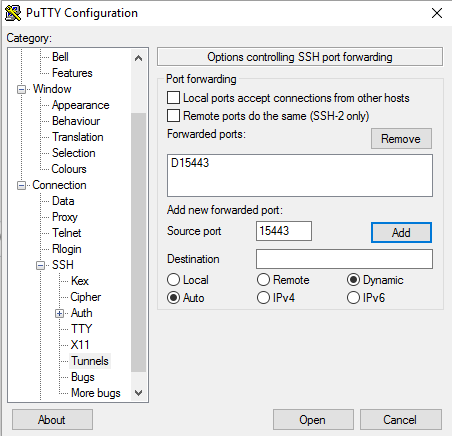Go to the Kex settings page
This screenshot has width=452, height=436.
(x=80, y=281)
